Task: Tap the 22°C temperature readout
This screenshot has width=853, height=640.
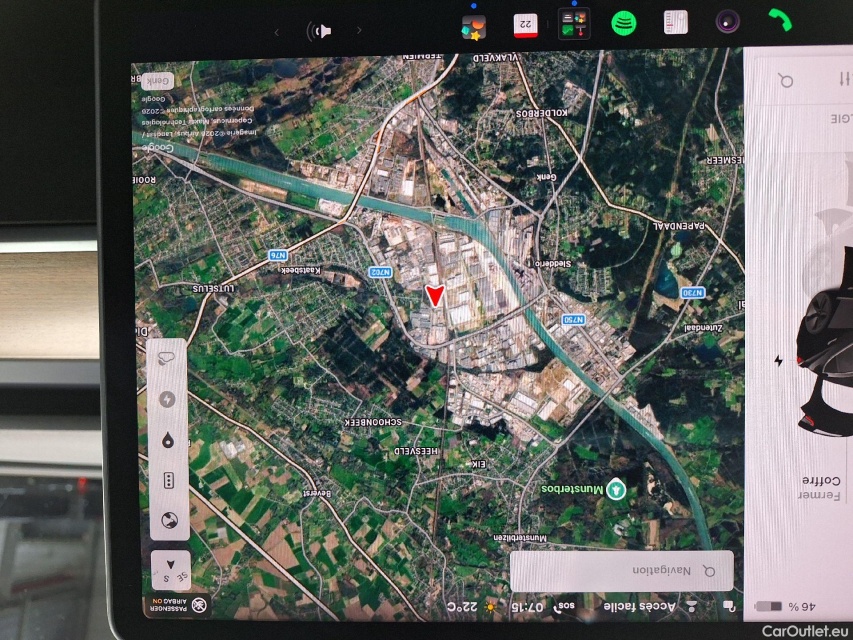Action: [x=462, y=606]
